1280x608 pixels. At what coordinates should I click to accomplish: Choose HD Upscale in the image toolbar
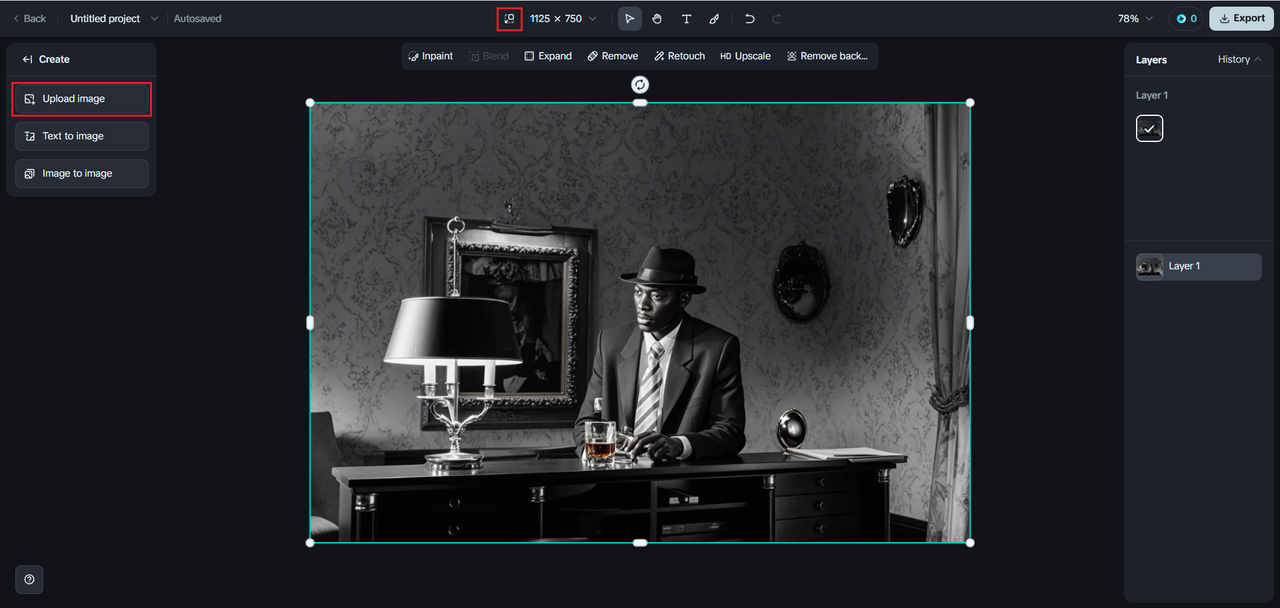pyautogui.click(x=746, y=56)
